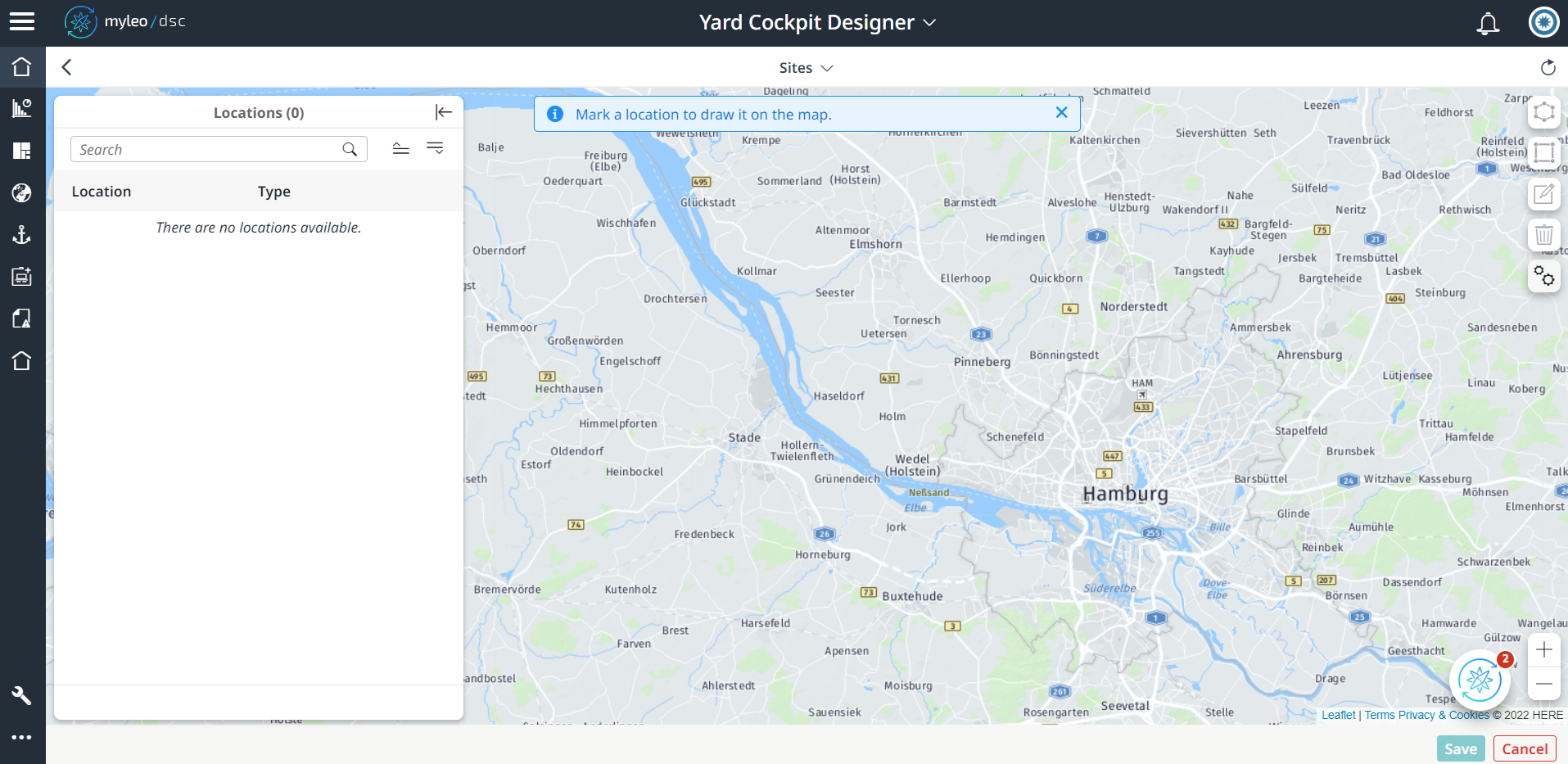Open the Privacy & Cookies link

[1444, 715]
